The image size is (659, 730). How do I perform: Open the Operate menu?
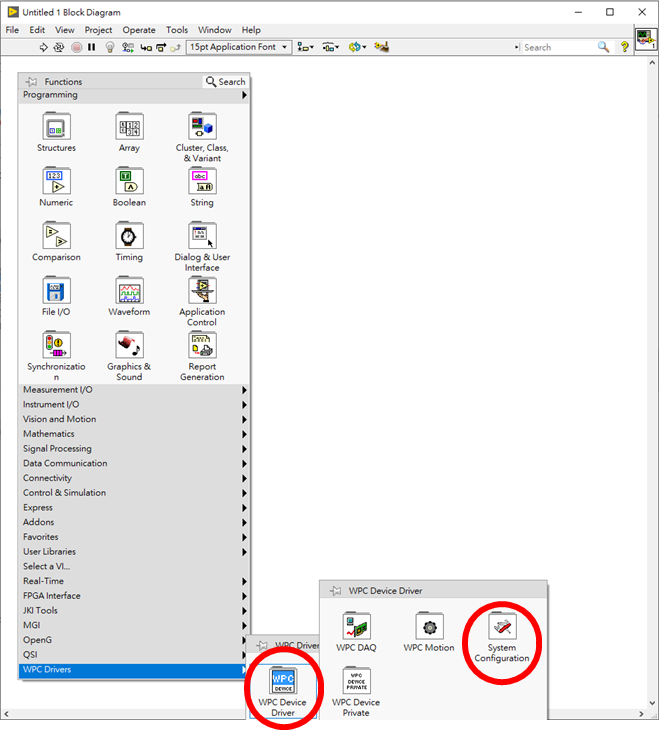click(x=139, y=30)
